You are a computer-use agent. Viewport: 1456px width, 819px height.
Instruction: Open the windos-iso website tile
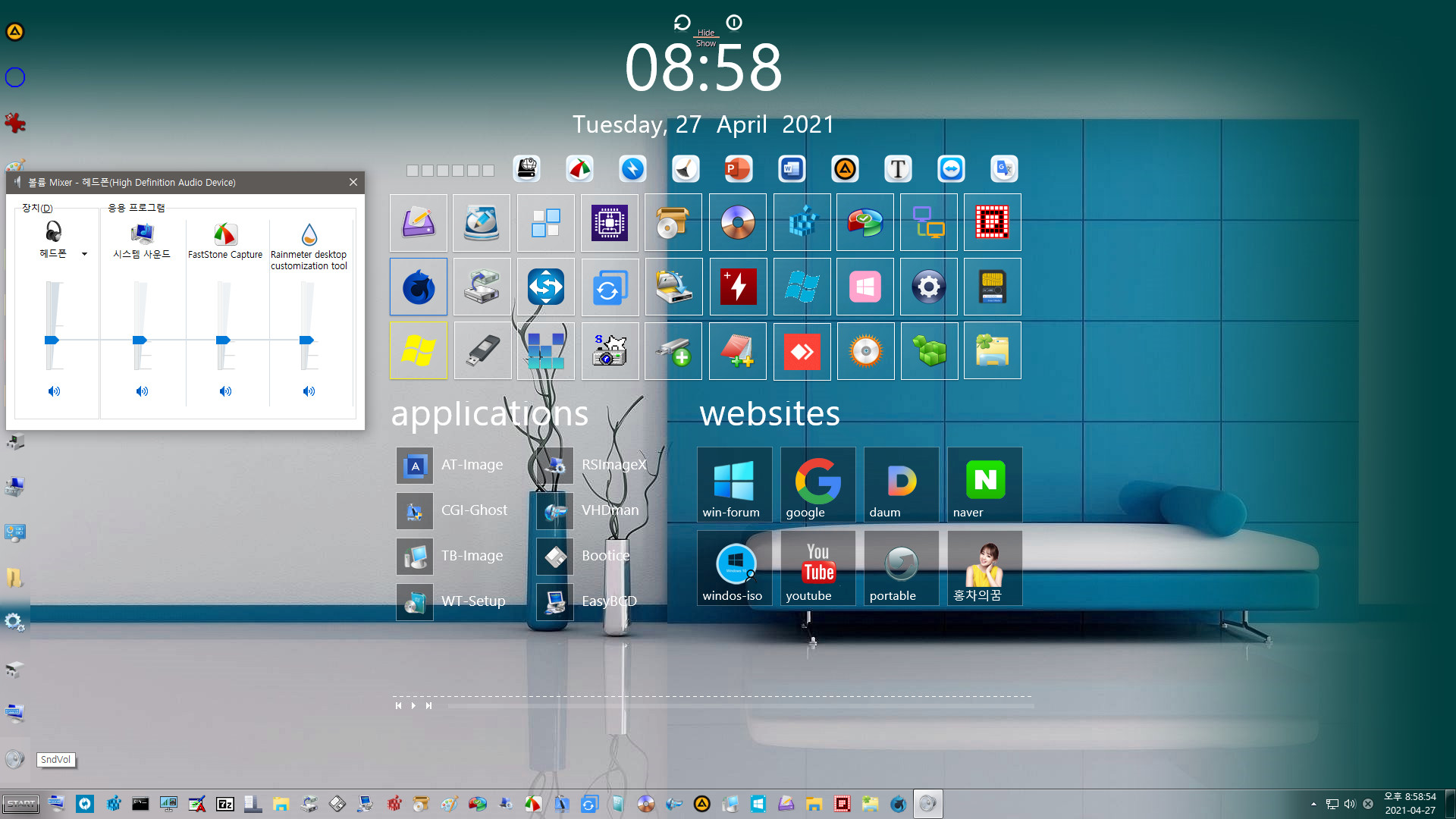tap(735, 568)
